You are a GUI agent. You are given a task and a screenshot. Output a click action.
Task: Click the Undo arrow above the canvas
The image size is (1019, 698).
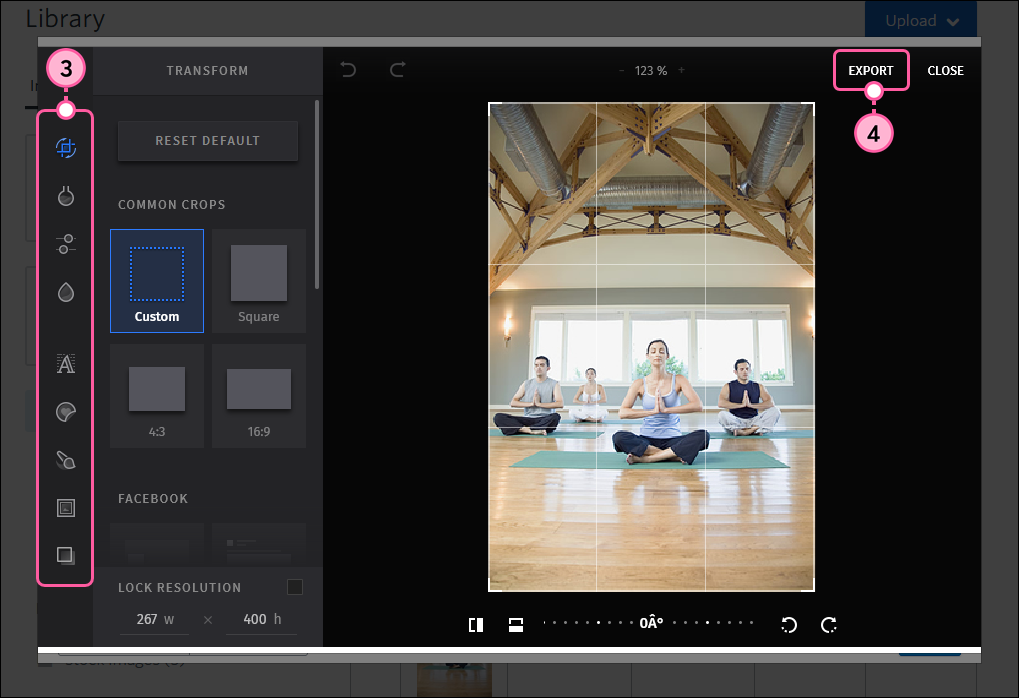click(347, 70)
